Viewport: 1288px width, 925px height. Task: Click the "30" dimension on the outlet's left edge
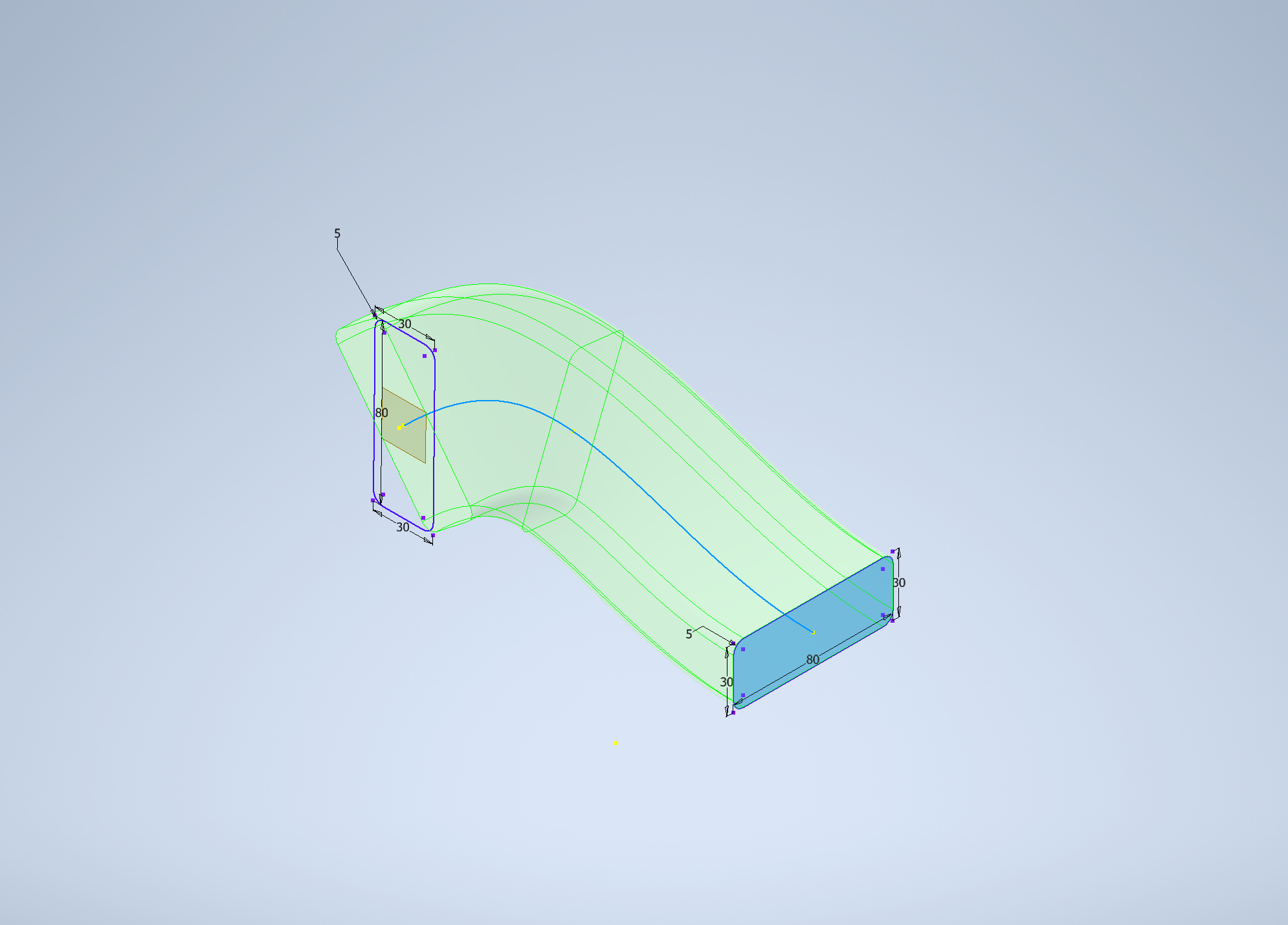[x=726, y=682]
